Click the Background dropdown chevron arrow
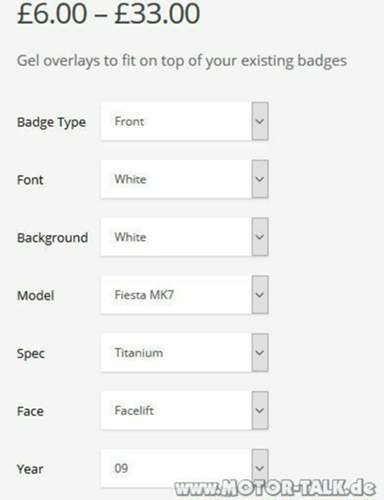 pyautogui.click(x=260, y=237)
